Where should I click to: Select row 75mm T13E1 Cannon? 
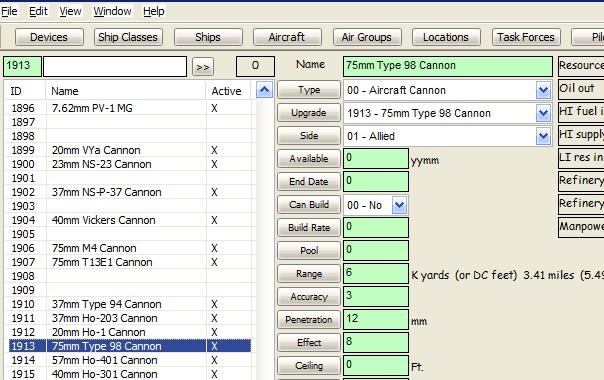tap(130, 262)
